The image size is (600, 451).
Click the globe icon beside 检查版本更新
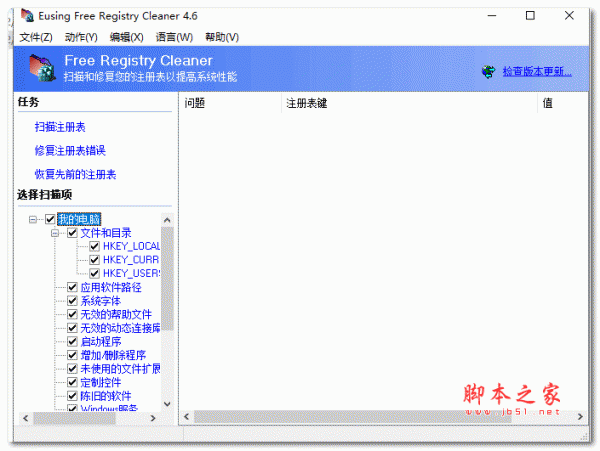point(488,72)
